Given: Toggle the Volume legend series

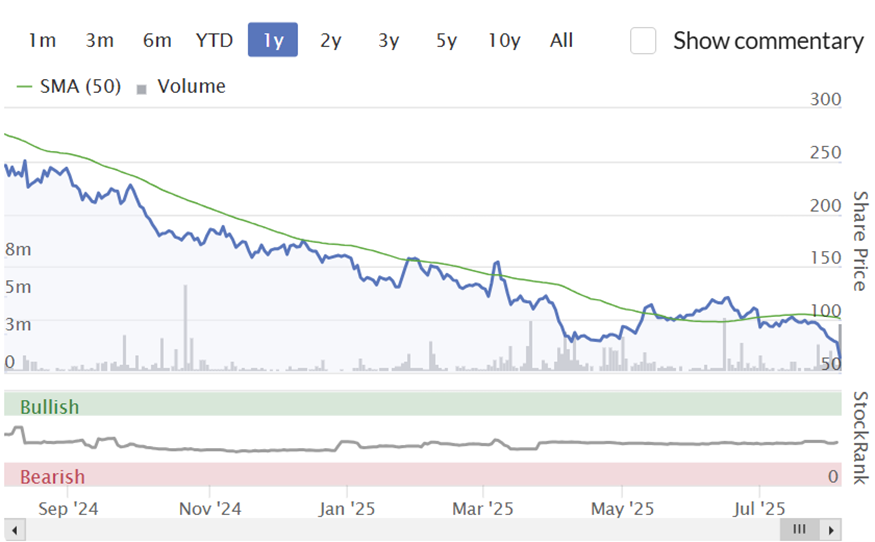Looking at the screenshot, I should click(x=181, y=87).
